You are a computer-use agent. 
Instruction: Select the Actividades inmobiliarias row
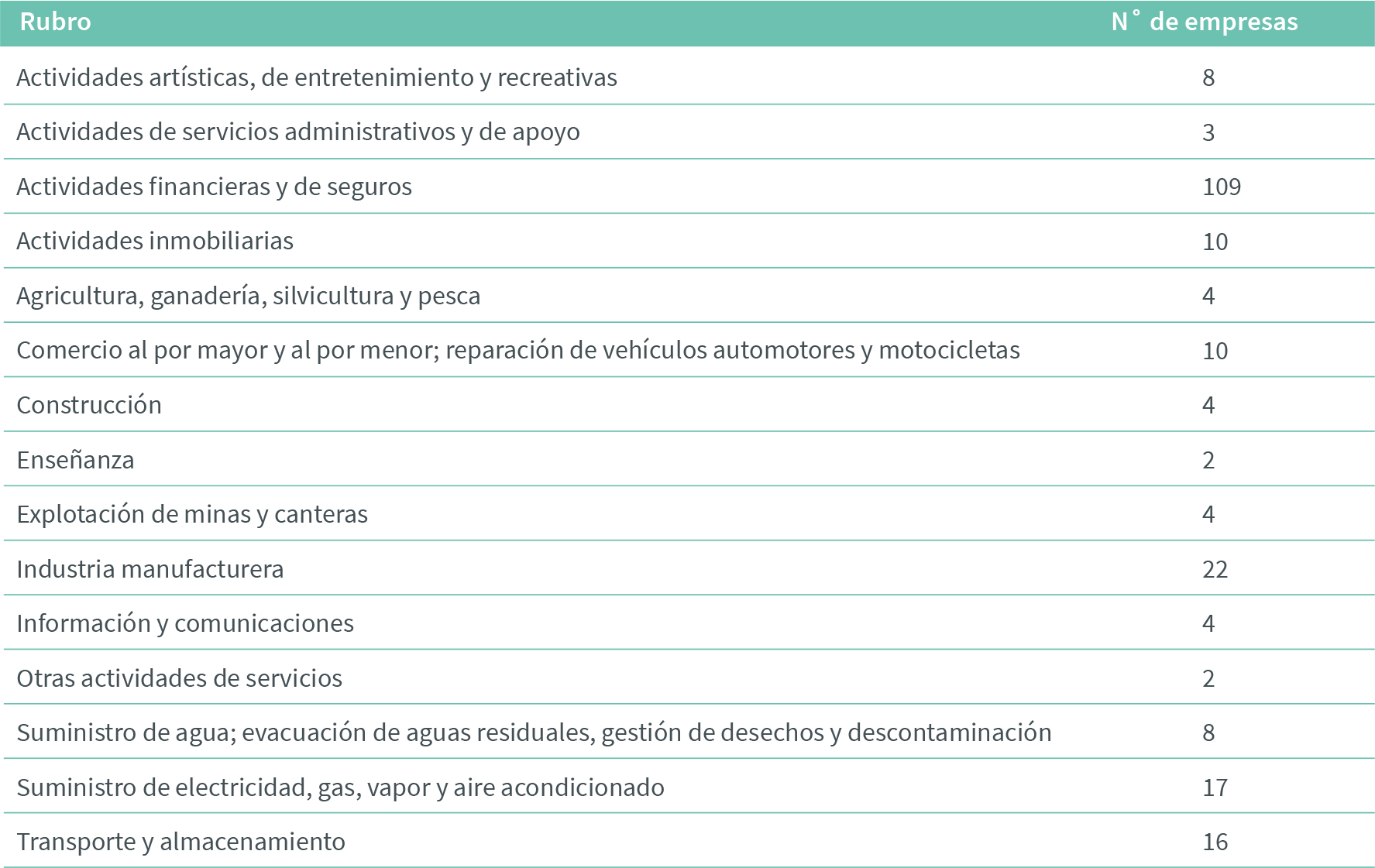pyautogui.click(x=155, y=242)
